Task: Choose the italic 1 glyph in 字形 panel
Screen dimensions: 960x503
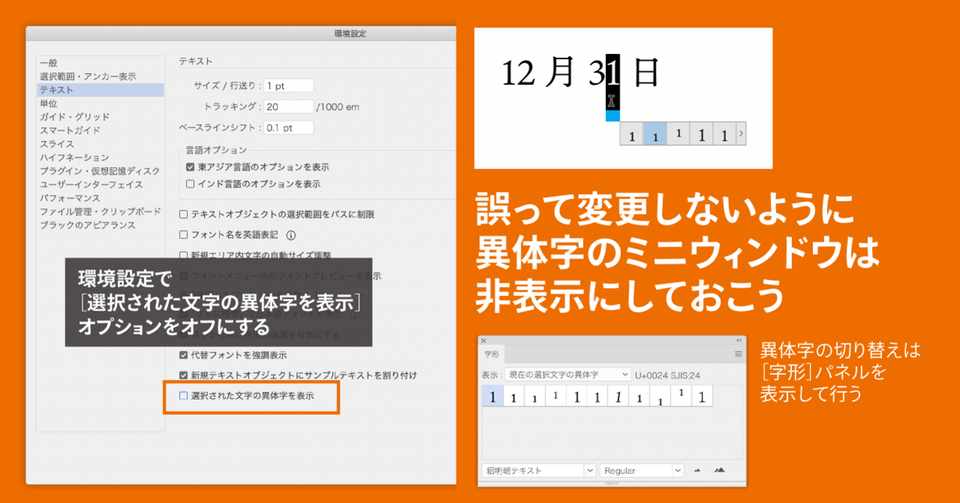Action: (618, 397)
